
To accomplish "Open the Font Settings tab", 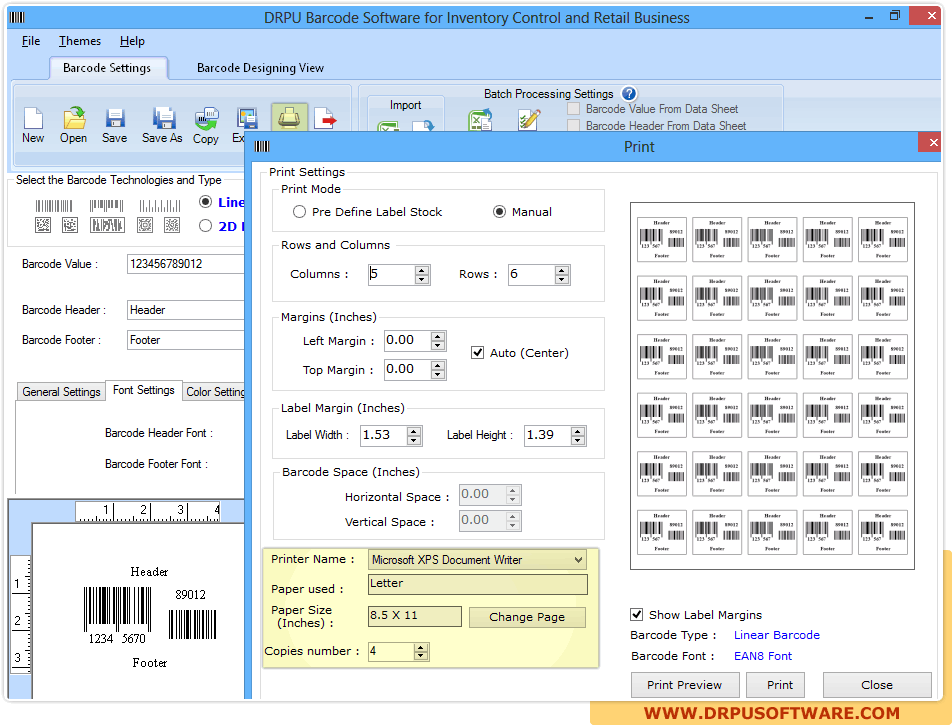I will 143,390.
